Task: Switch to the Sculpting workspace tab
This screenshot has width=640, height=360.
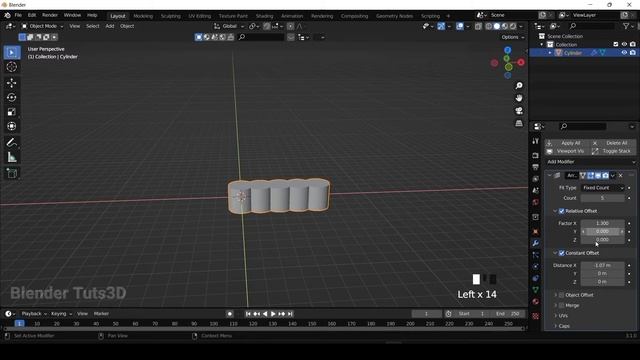Action: click(171, 16)
